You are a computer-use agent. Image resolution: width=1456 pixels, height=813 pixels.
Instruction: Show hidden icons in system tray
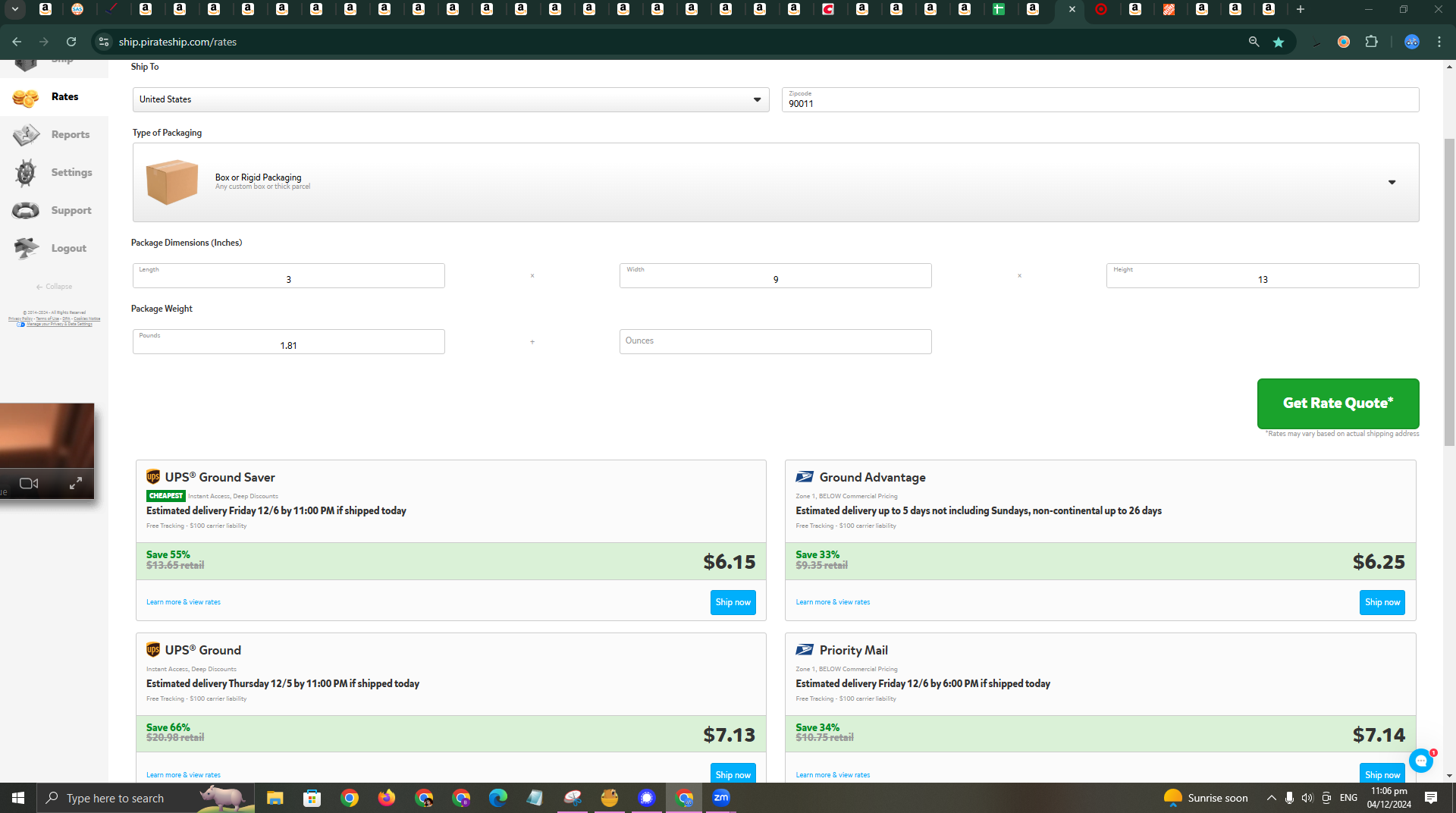(1271, 798)
